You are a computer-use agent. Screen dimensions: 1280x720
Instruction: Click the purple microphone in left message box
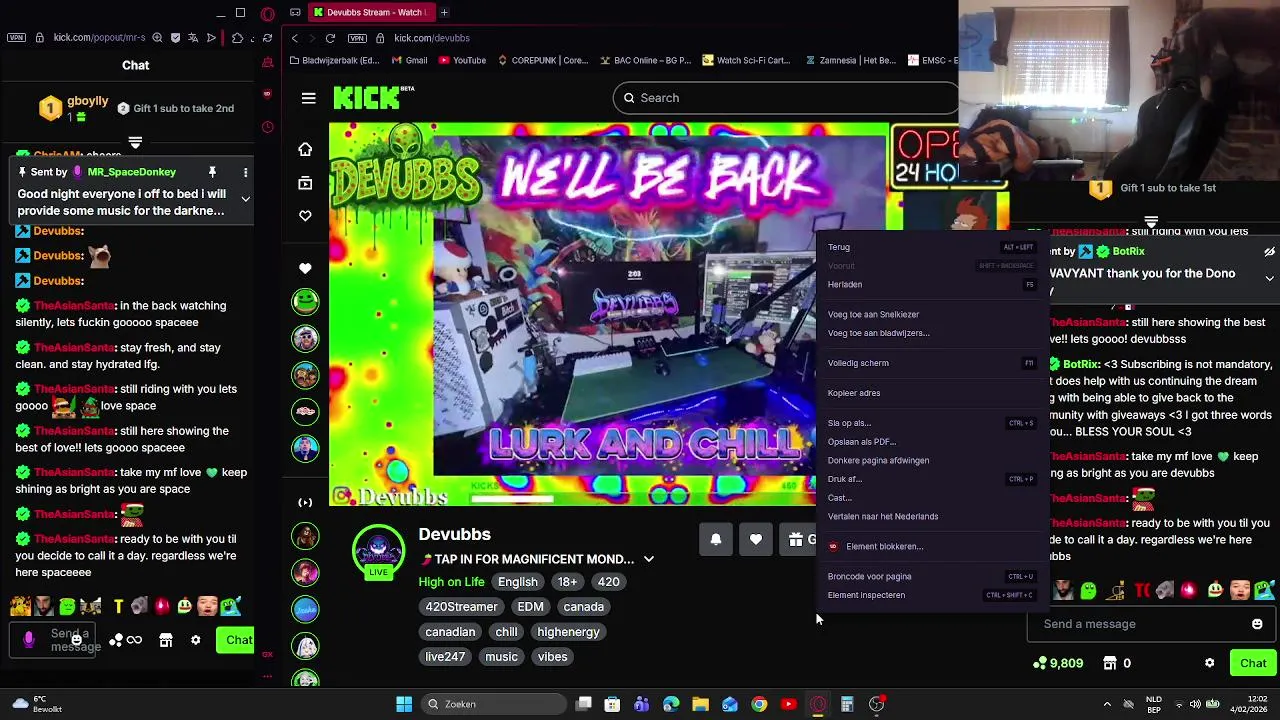(29, 640)
